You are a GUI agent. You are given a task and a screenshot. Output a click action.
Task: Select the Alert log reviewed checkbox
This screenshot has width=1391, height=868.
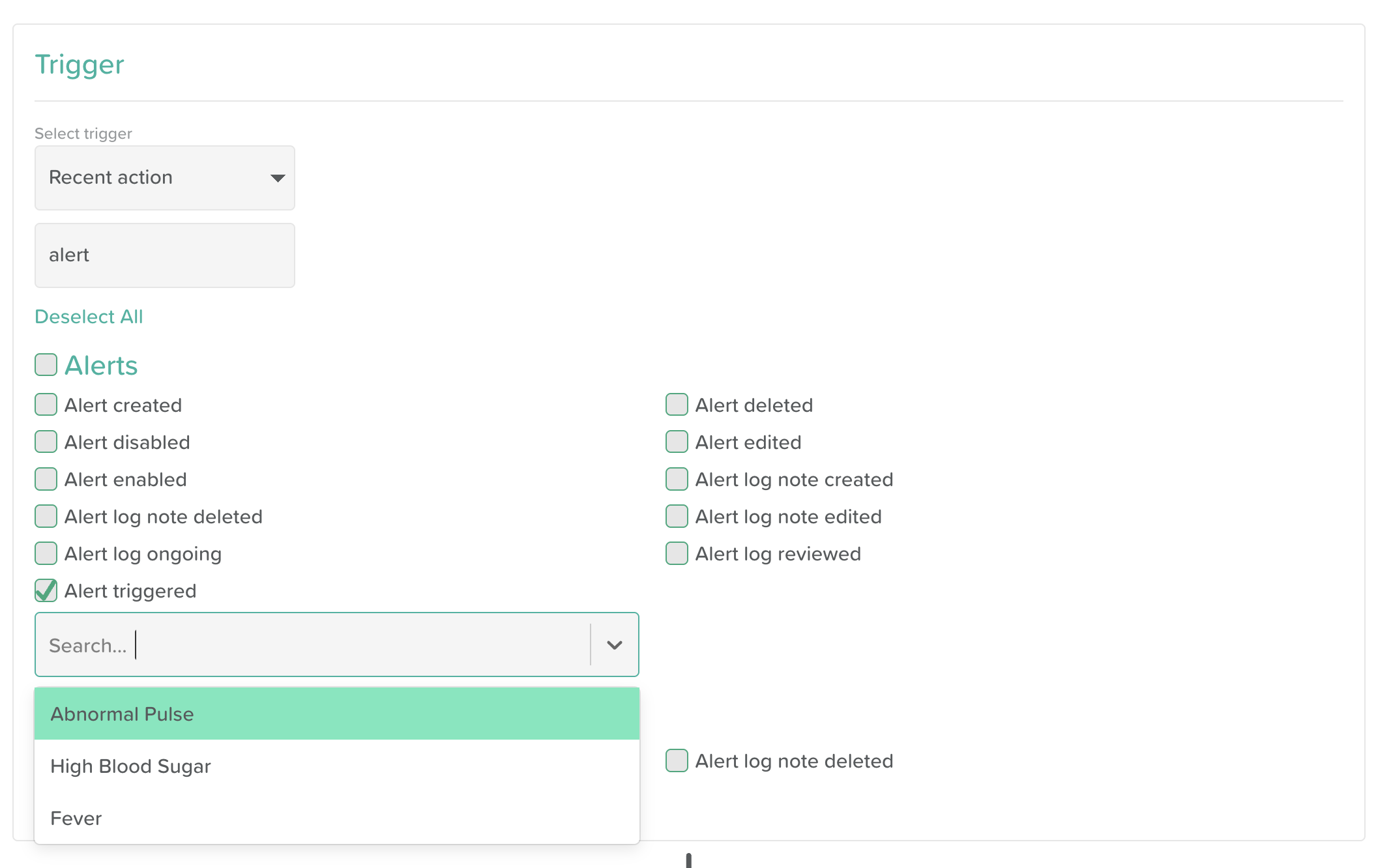(677, 553)
